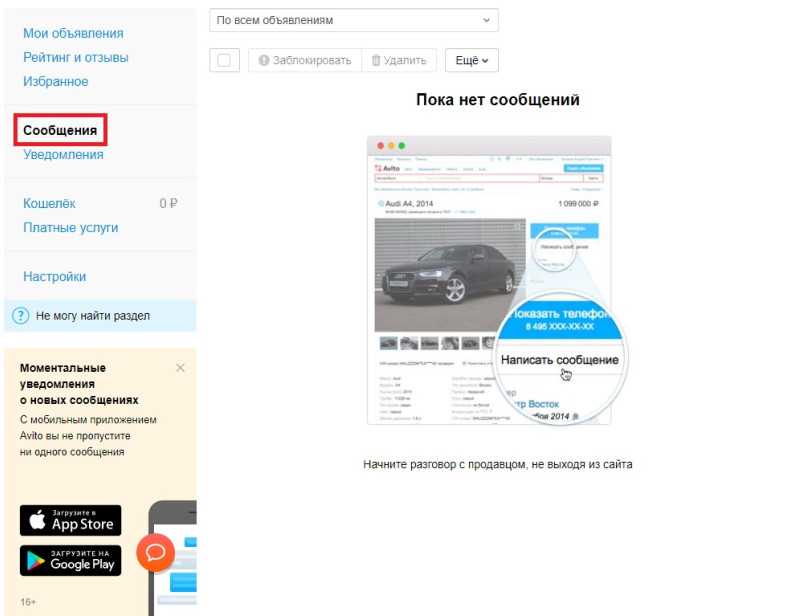Click the question mark help icon
The image size is (800, 616).
pyautogui.click(x=20, y=315)
